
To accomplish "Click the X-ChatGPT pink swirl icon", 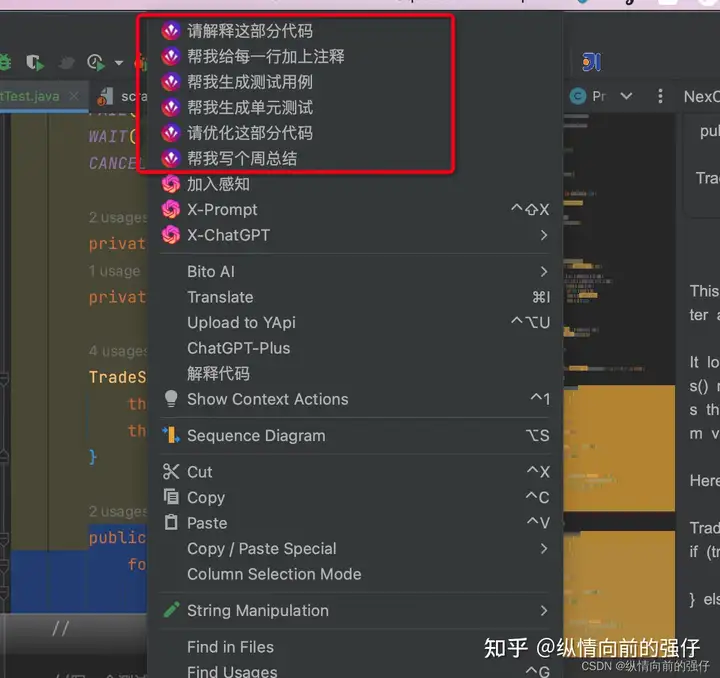I will [x=171, y=235].
